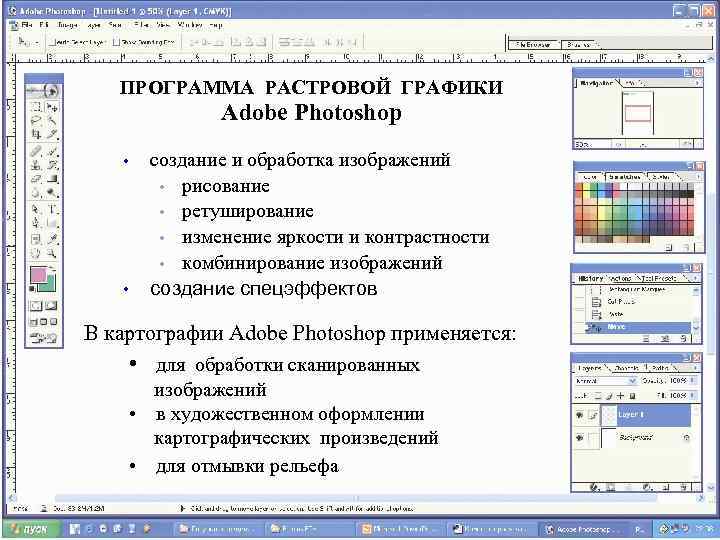Select the Pen tool
The height and width of the screenshot is (540, 720).
[x=36, y=223]
